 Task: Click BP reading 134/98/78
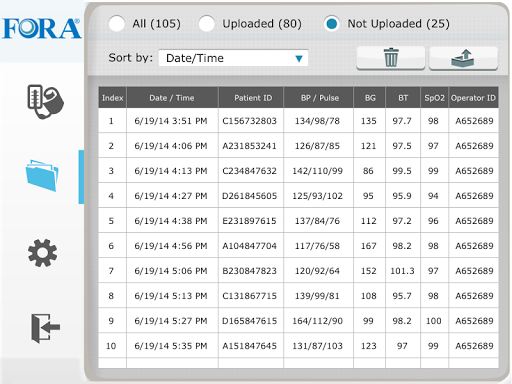317,121
